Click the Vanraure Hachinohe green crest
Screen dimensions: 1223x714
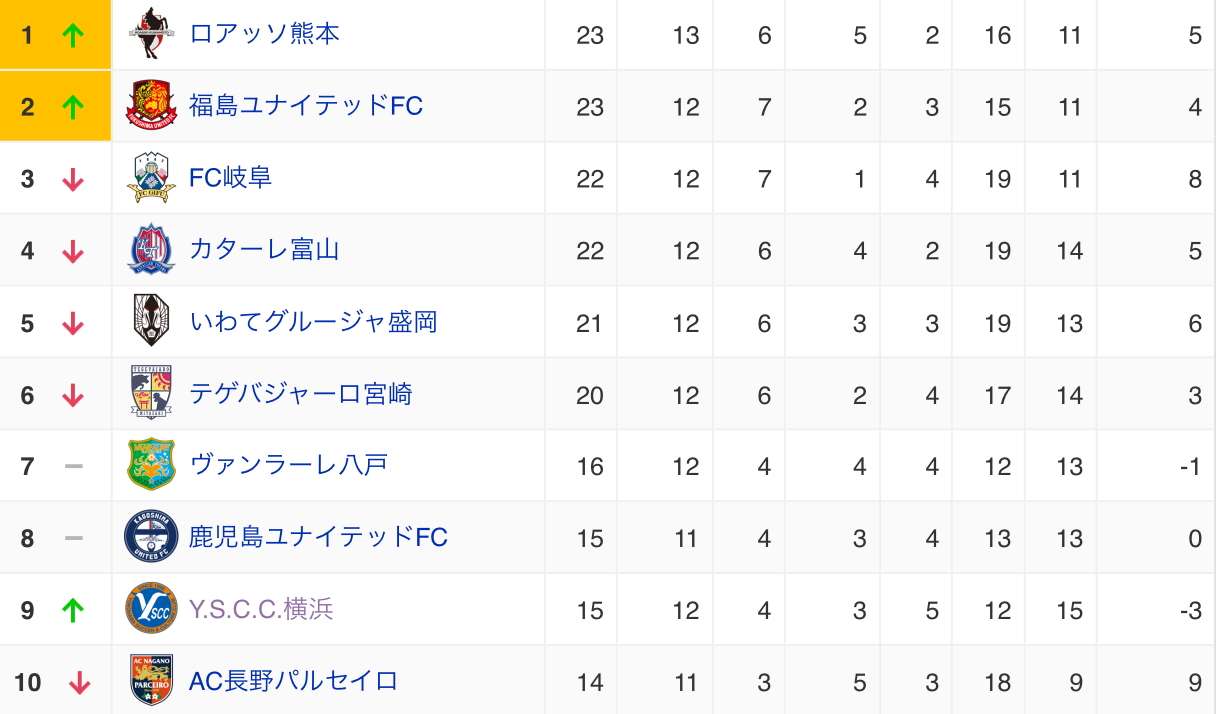point(152,465)
